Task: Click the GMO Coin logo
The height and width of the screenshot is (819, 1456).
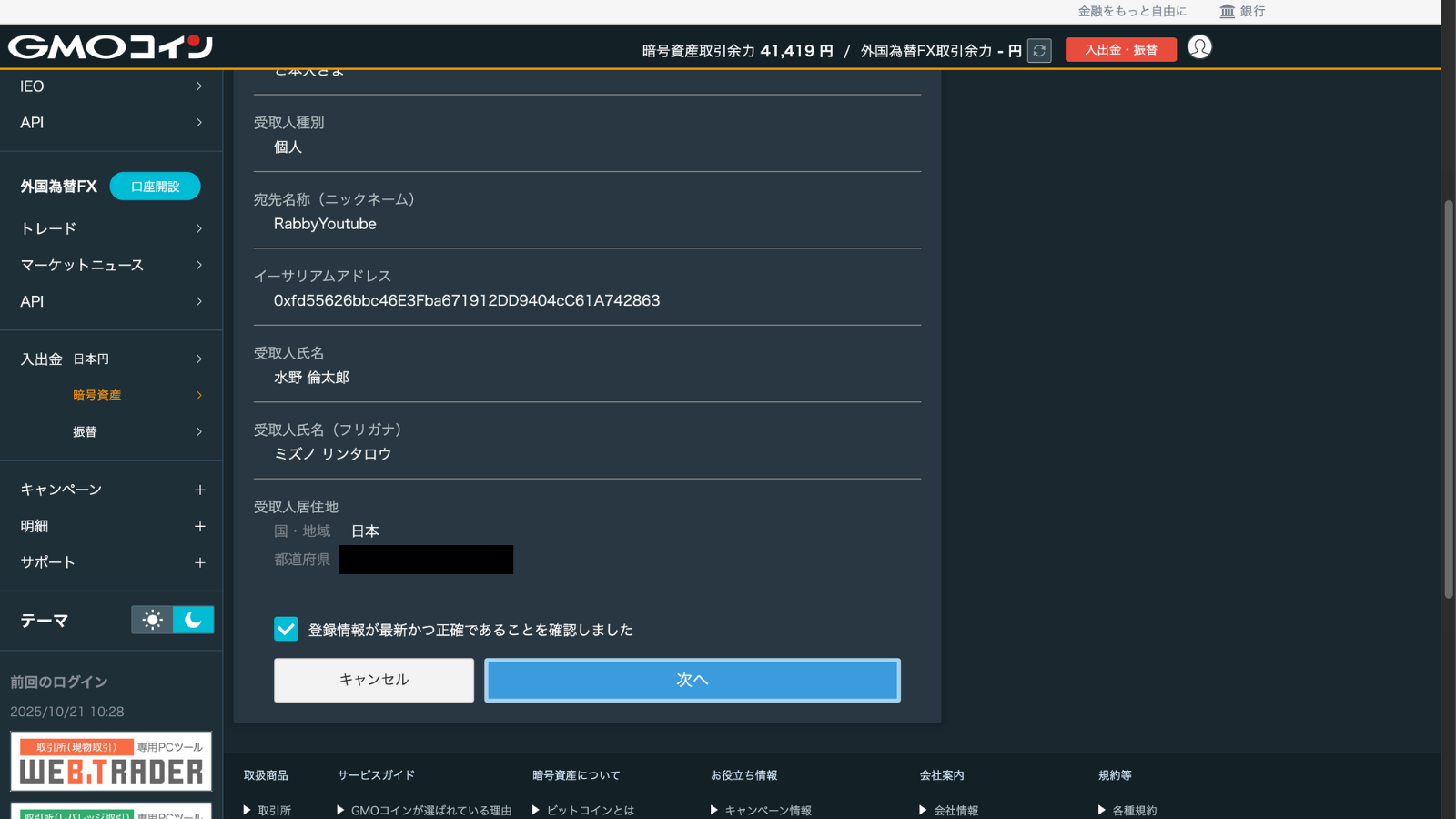Action: click(x=110, y=46)
